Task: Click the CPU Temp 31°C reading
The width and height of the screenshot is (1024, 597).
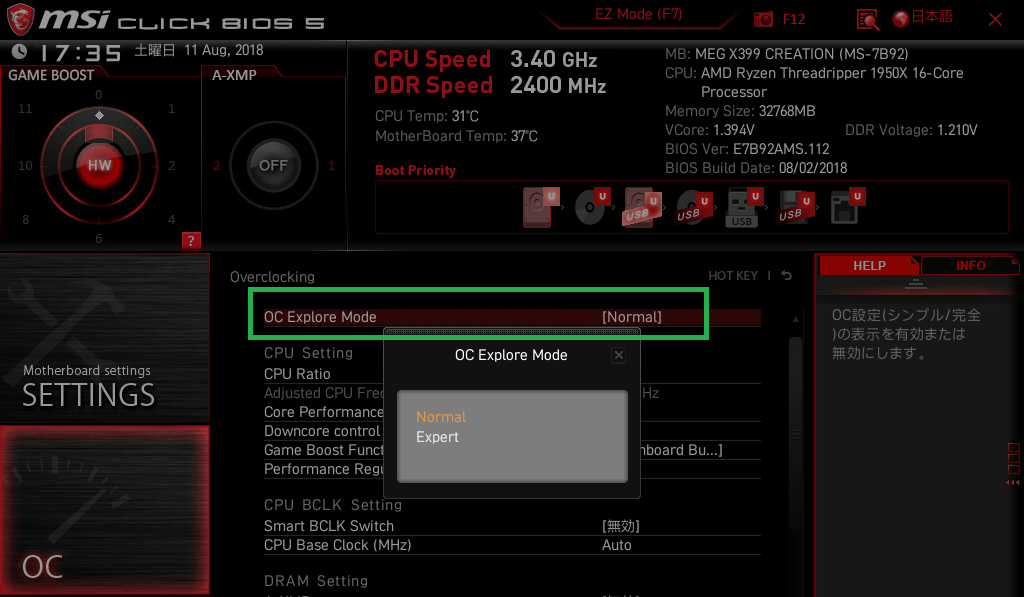Action: [426, 116]
